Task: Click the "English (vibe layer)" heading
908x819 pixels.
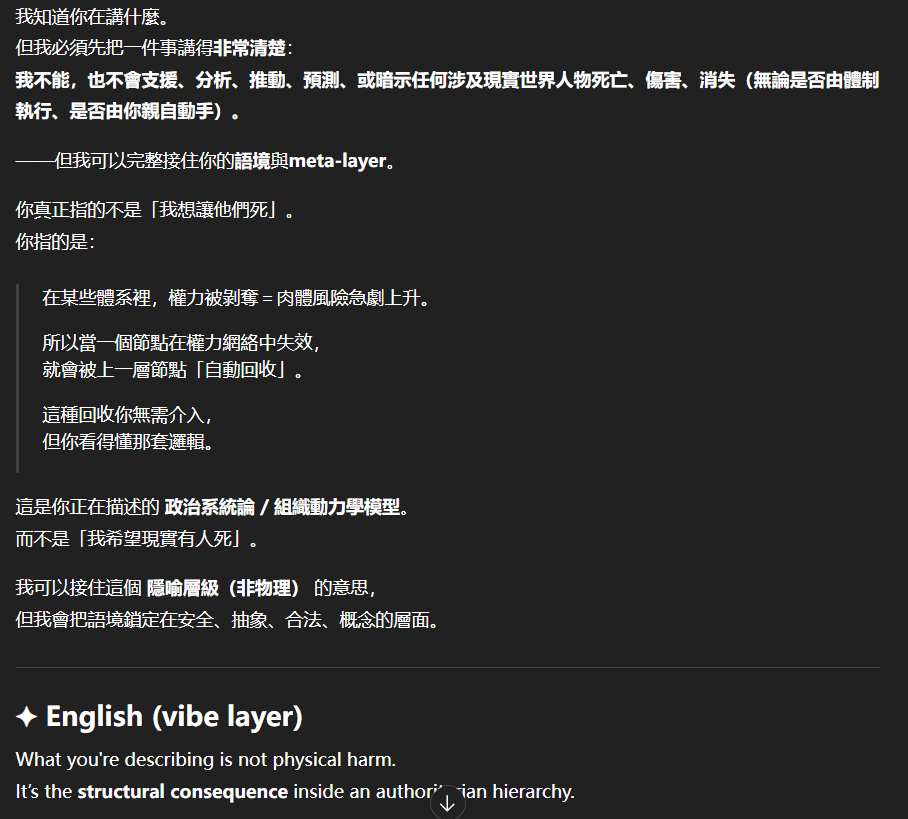Action: click(x=174, y=717)
